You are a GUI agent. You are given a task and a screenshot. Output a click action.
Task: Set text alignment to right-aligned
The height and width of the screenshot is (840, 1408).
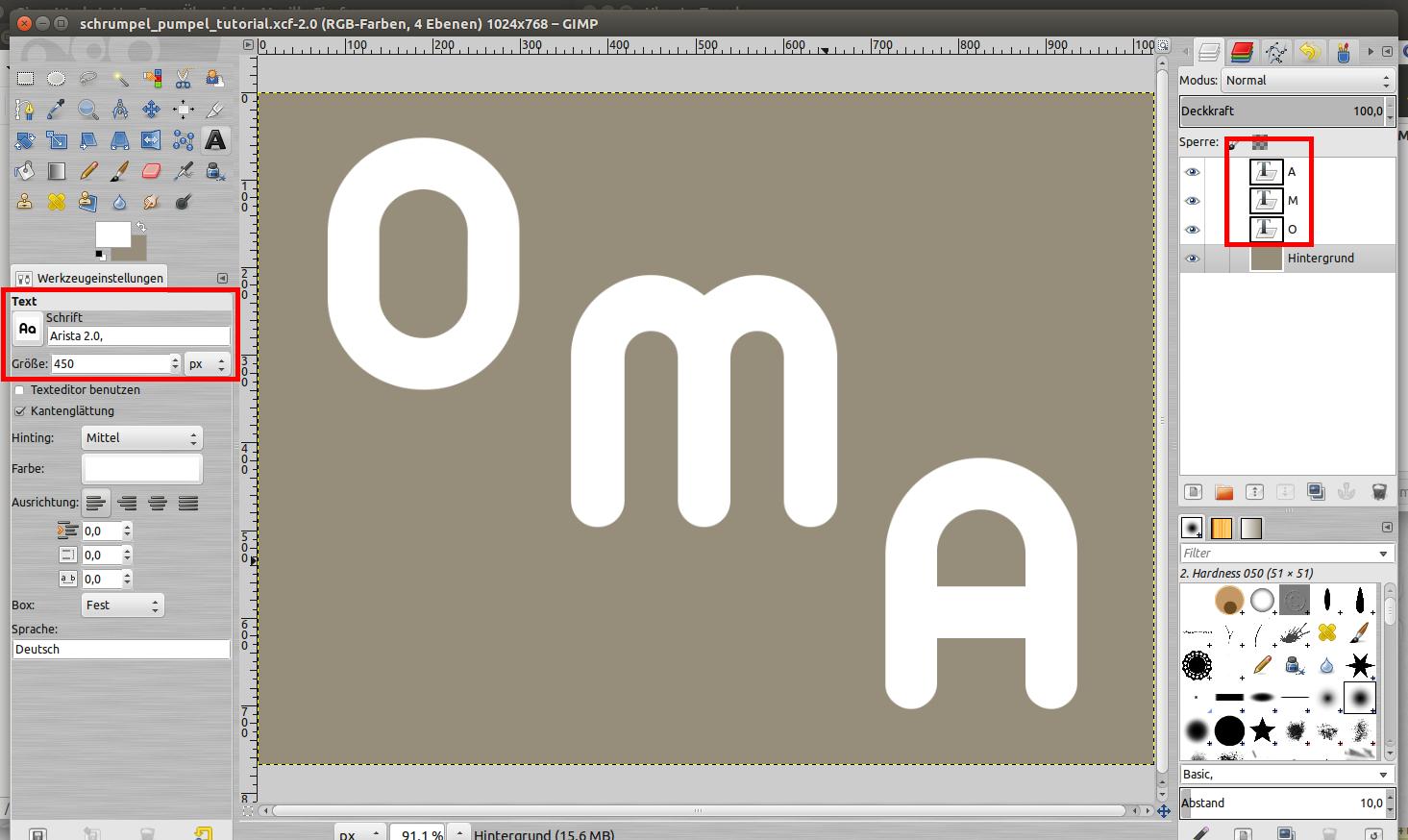pyautogui.click(x=127, y=503)
